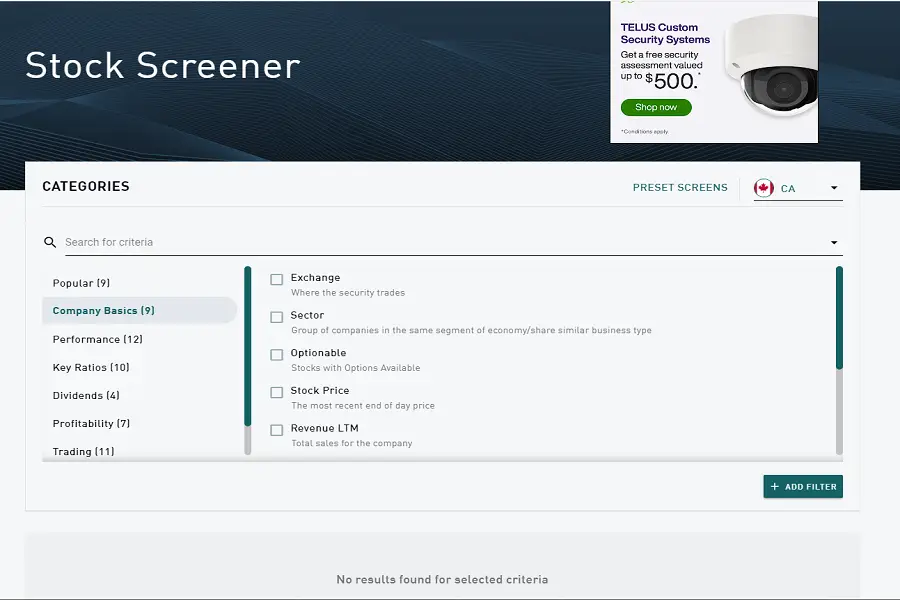
Task: Switch to Key Ratios (10) category
Action: point(91,367)
